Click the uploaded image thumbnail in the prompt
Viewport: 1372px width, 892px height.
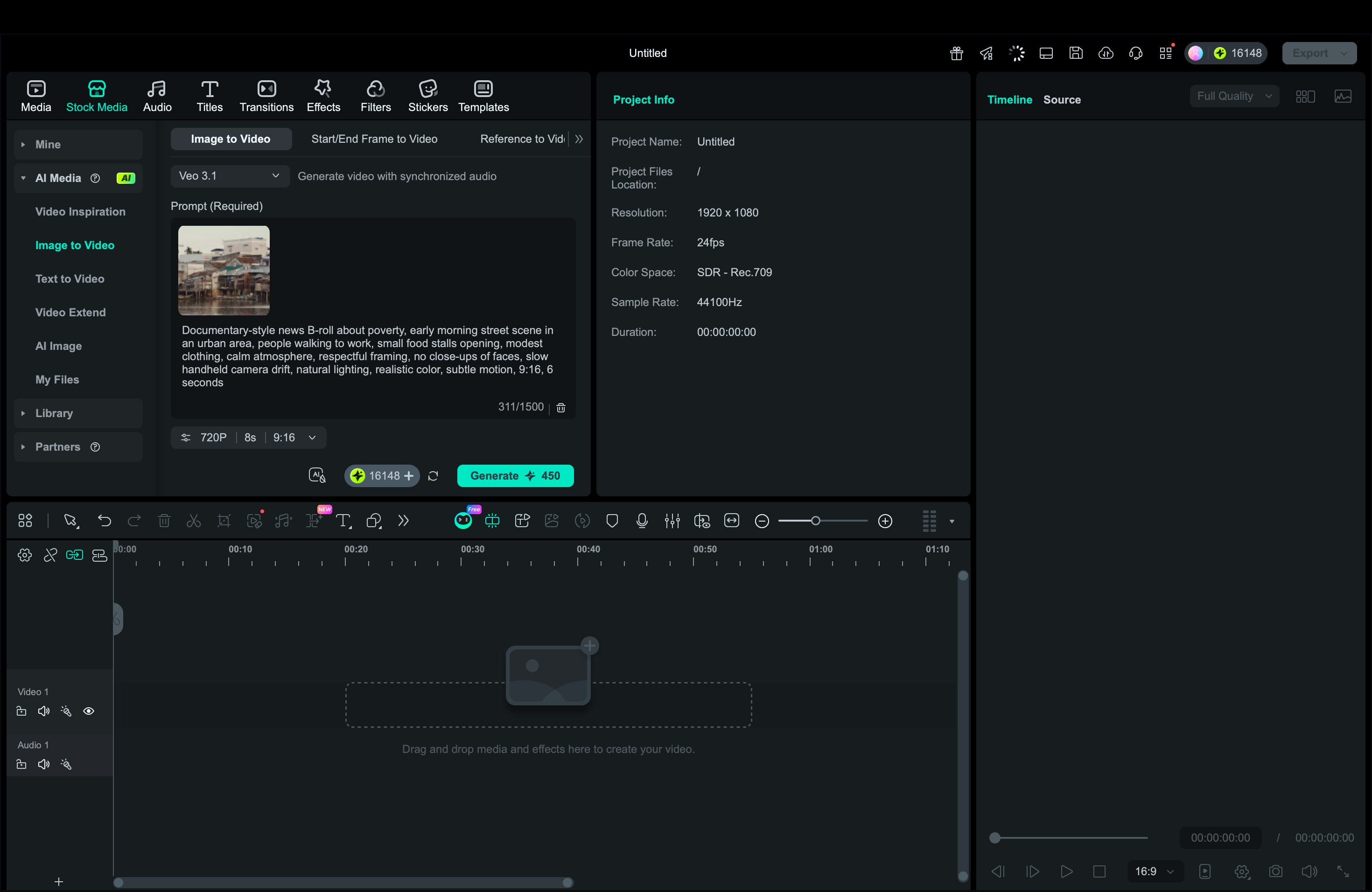tap(224, 270)
